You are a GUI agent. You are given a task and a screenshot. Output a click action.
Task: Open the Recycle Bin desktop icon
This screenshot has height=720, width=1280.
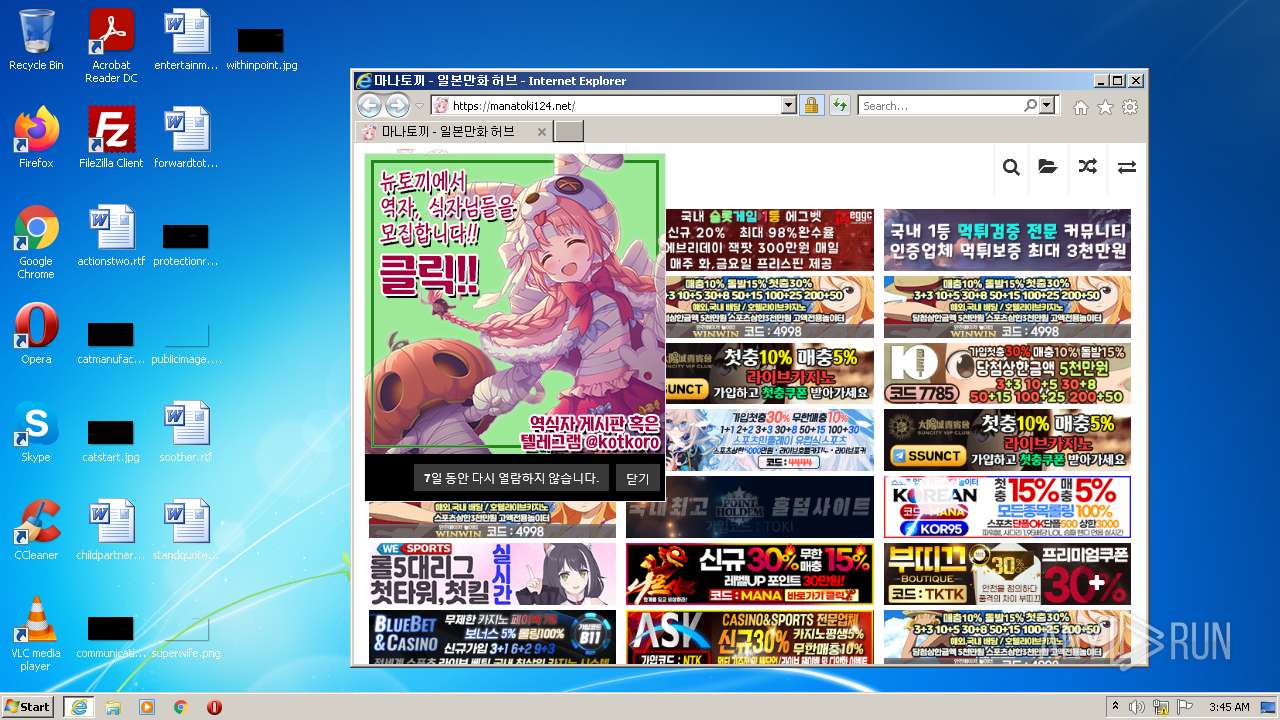click(36, 40)
